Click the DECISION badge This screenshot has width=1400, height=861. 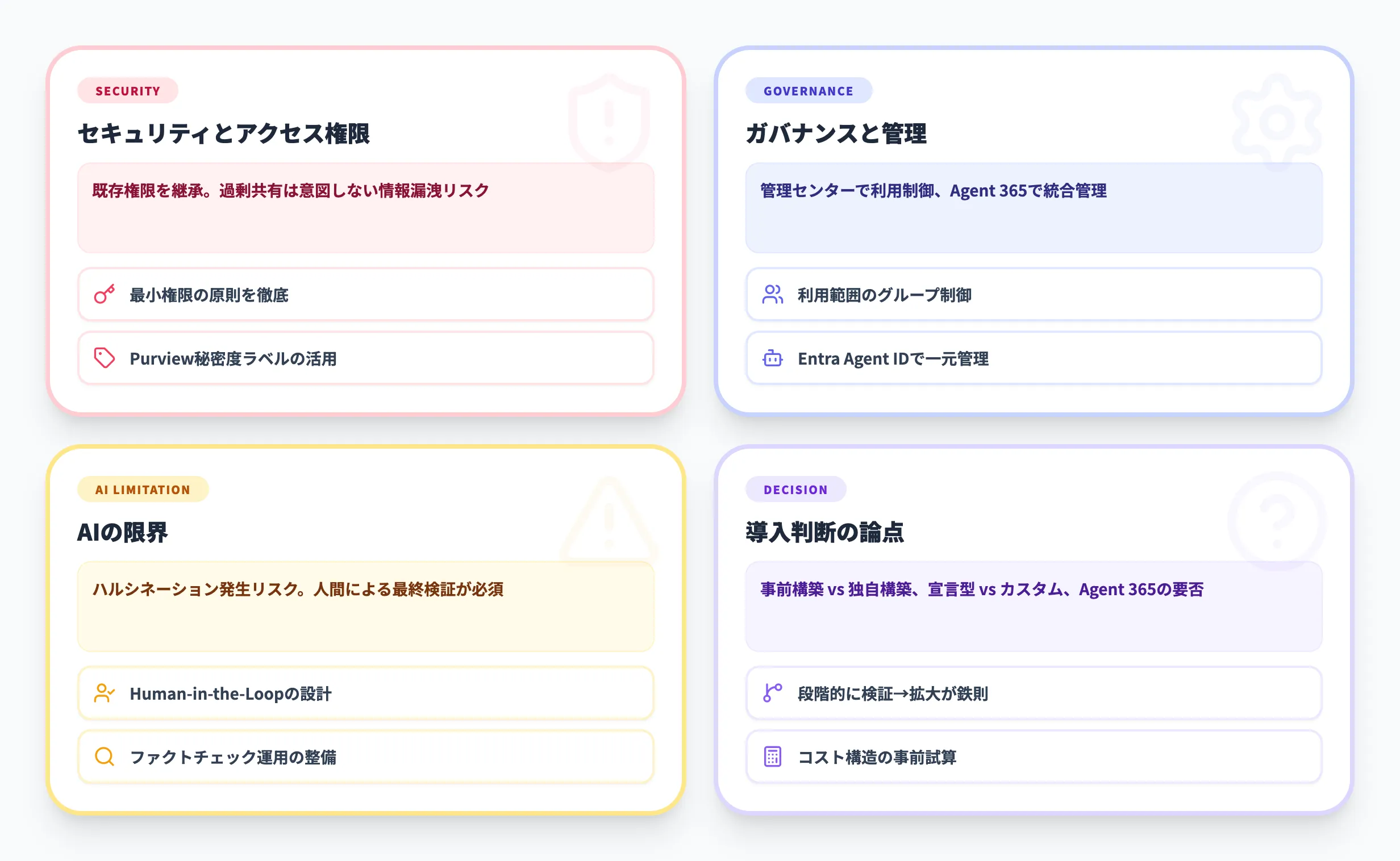[795, 489]
